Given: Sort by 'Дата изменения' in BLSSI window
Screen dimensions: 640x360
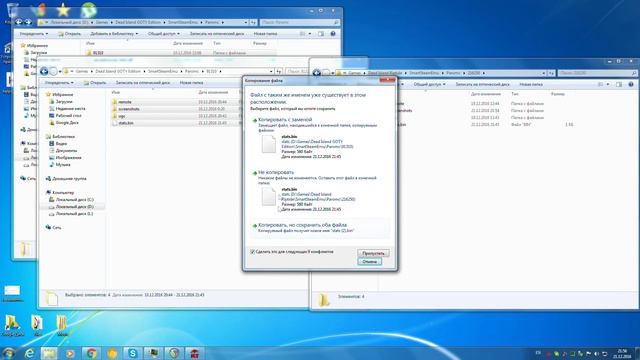Looking at the screenshot, I should tap(213, 93).
